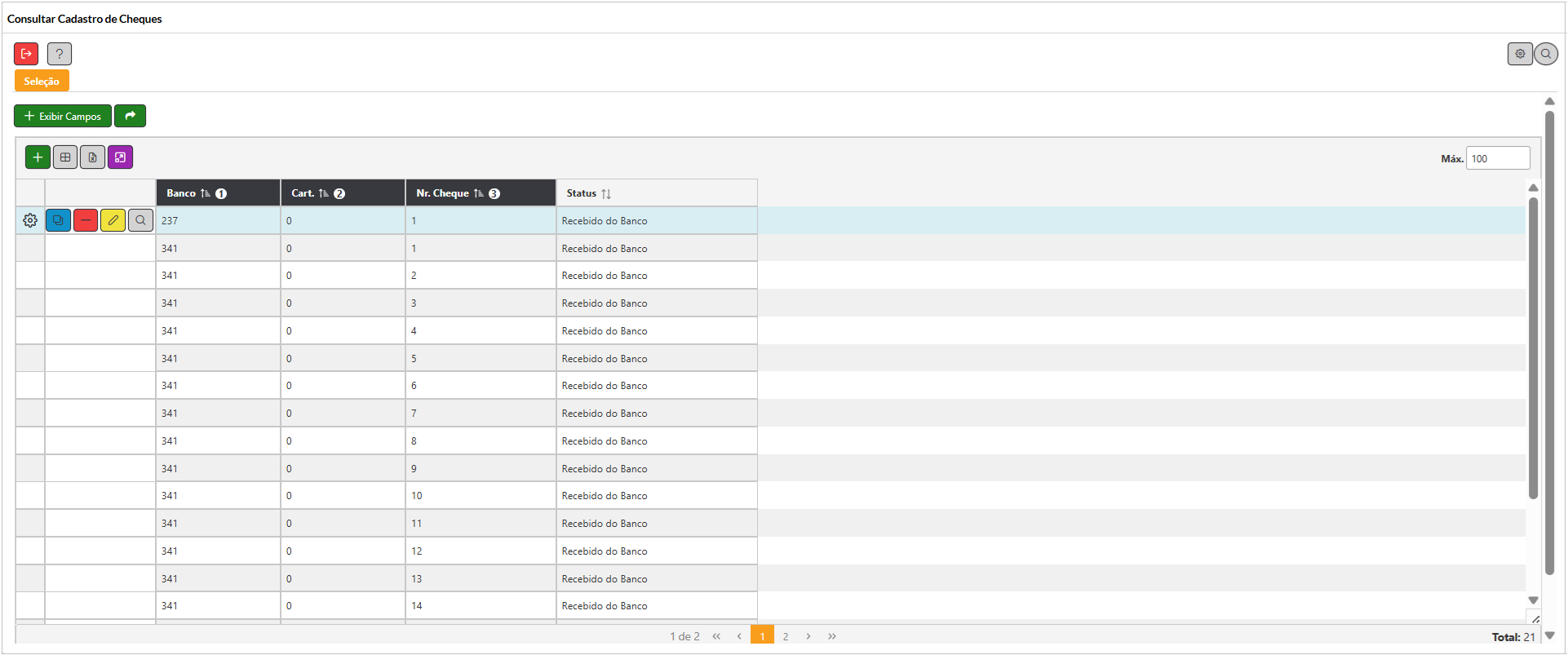Open help with the question mark button
Screen dimensions: 1568x655
60,54
